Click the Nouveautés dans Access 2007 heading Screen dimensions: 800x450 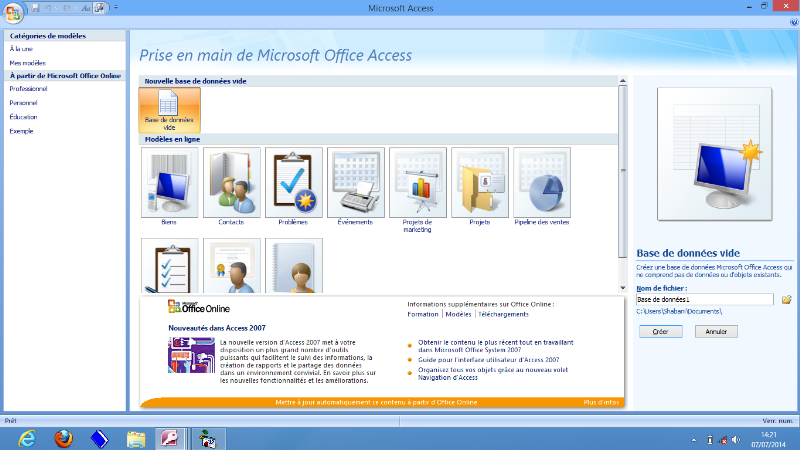217,328
